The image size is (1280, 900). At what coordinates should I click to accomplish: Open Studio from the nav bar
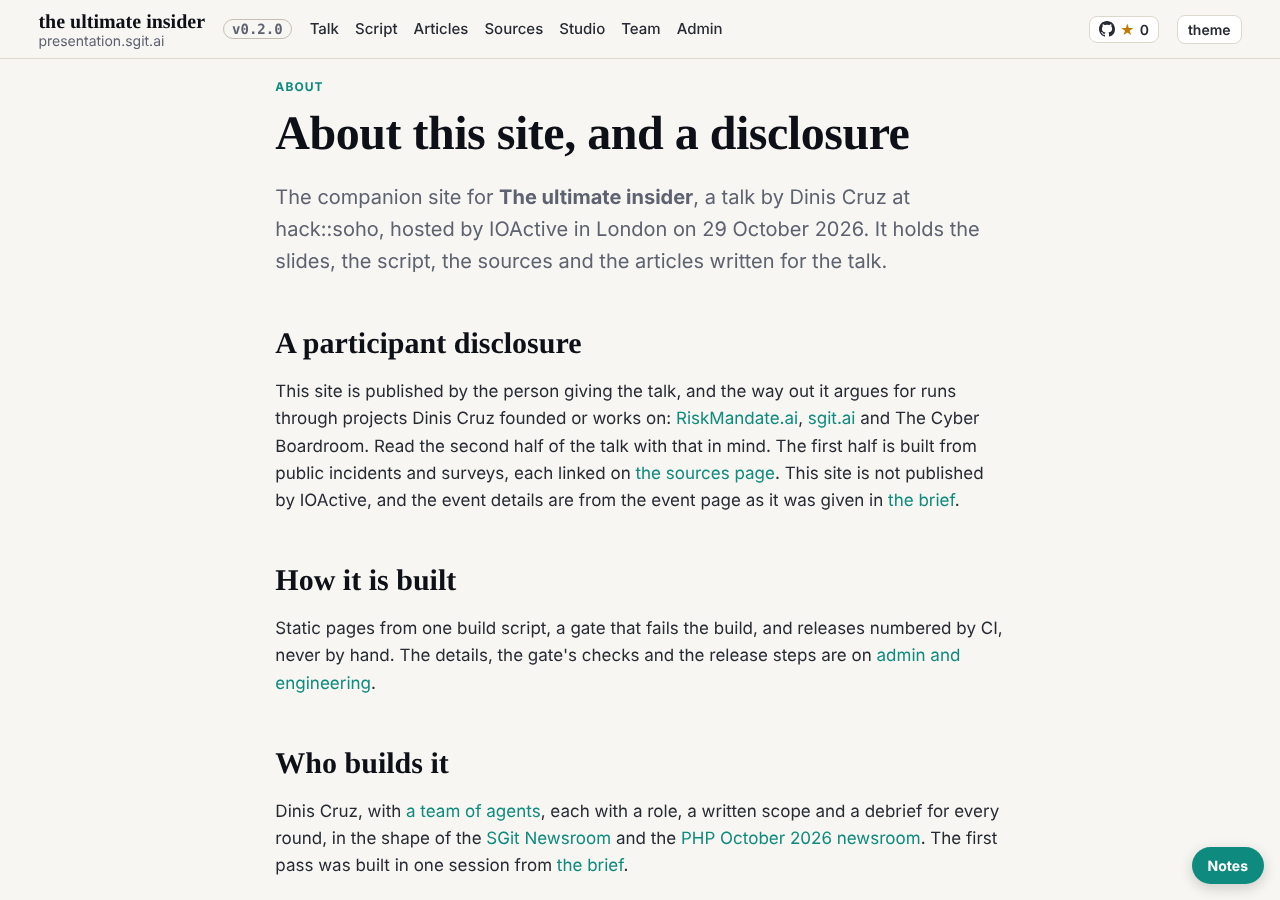pyautogui.click(x=582, y=29)
